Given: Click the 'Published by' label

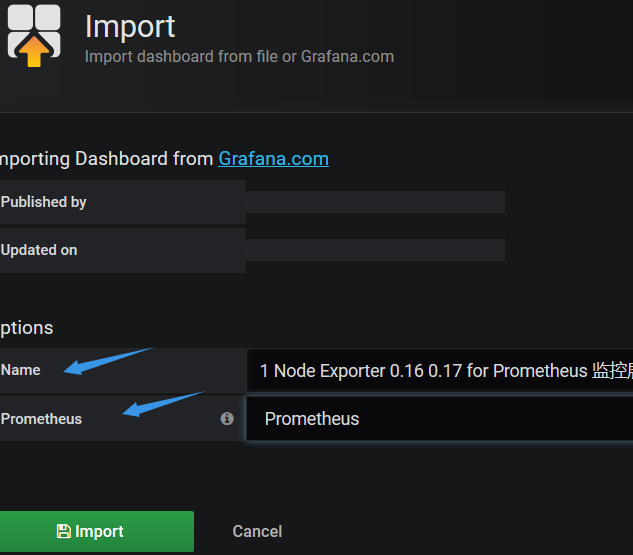Looking at the screenshot, I should (x=44, y=202).
